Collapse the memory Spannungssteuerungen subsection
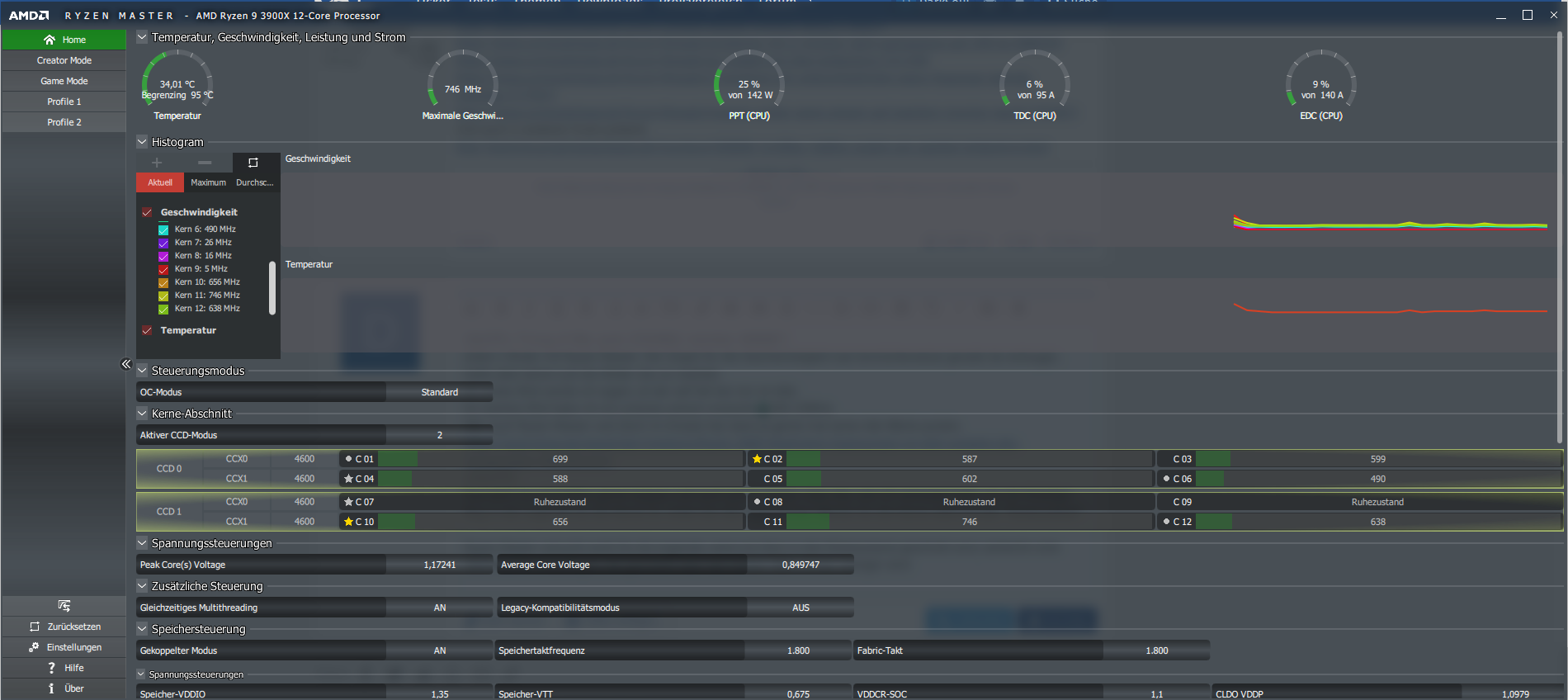The width and height of the screenshot is (1568, 700). (141, 674)
